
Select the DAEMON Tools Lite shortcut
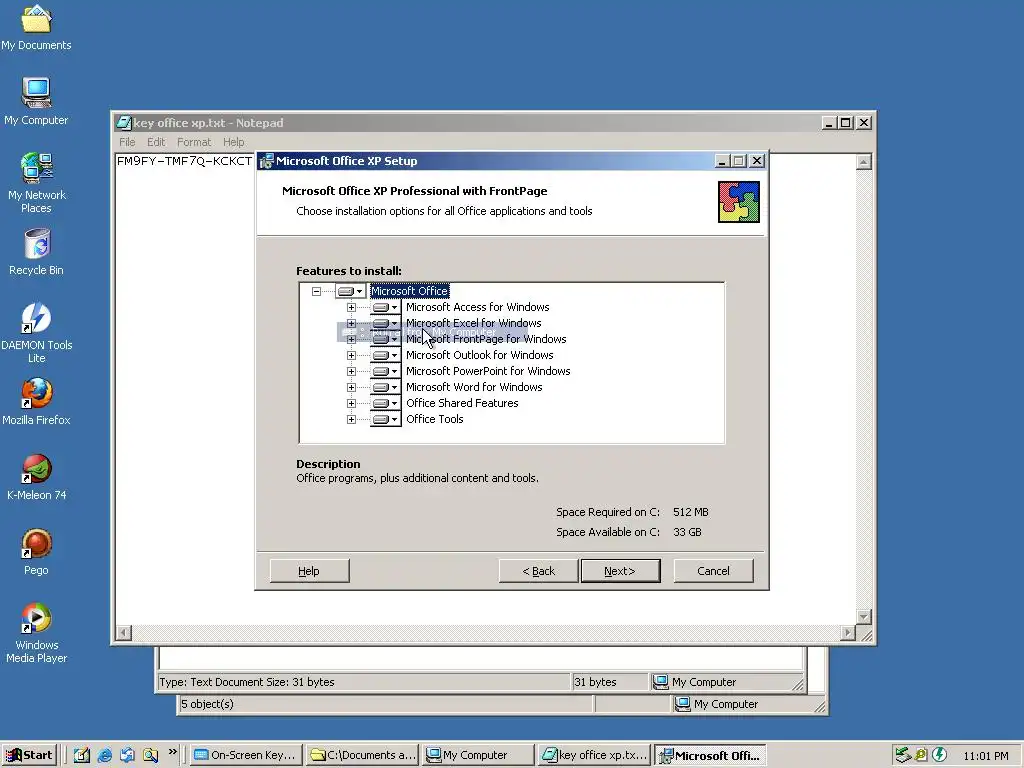coord(37,333)
